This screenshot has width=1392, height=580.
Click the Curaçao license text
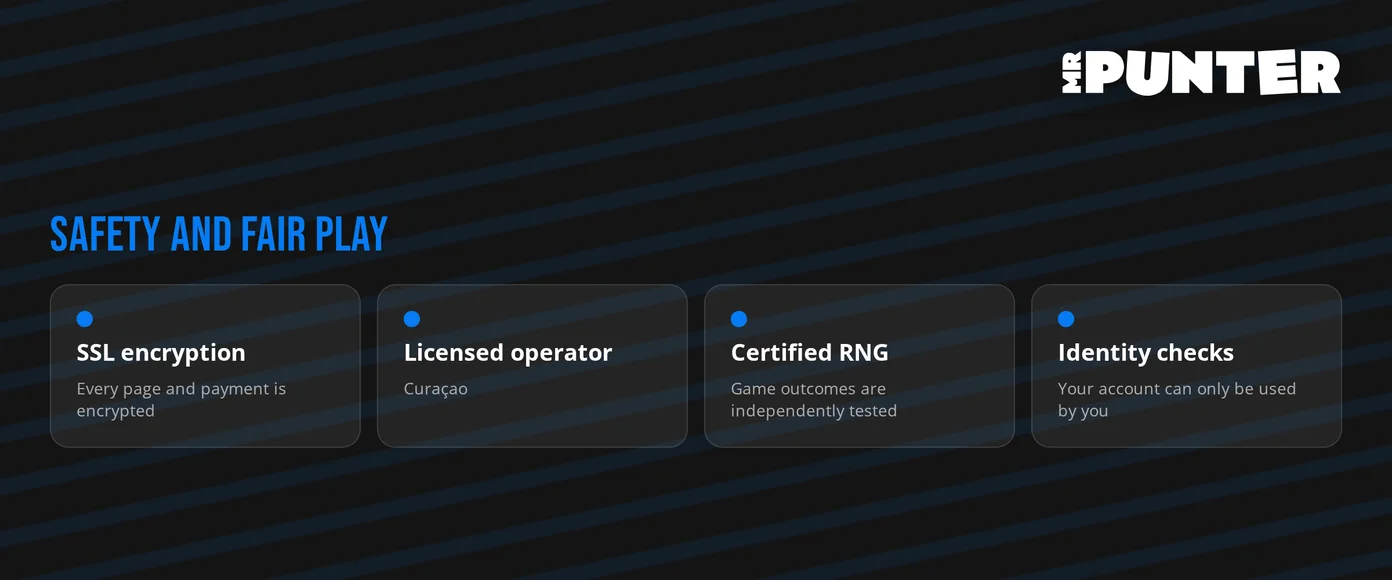click(x=436, y=389)
